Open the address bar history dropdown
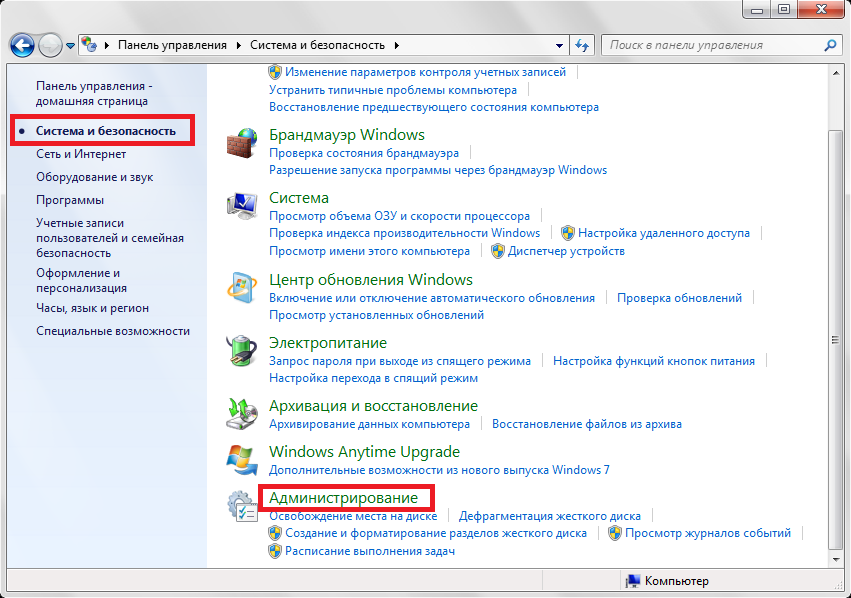The height and width of the screenshot is (598, 851). [x=559, y=46]
